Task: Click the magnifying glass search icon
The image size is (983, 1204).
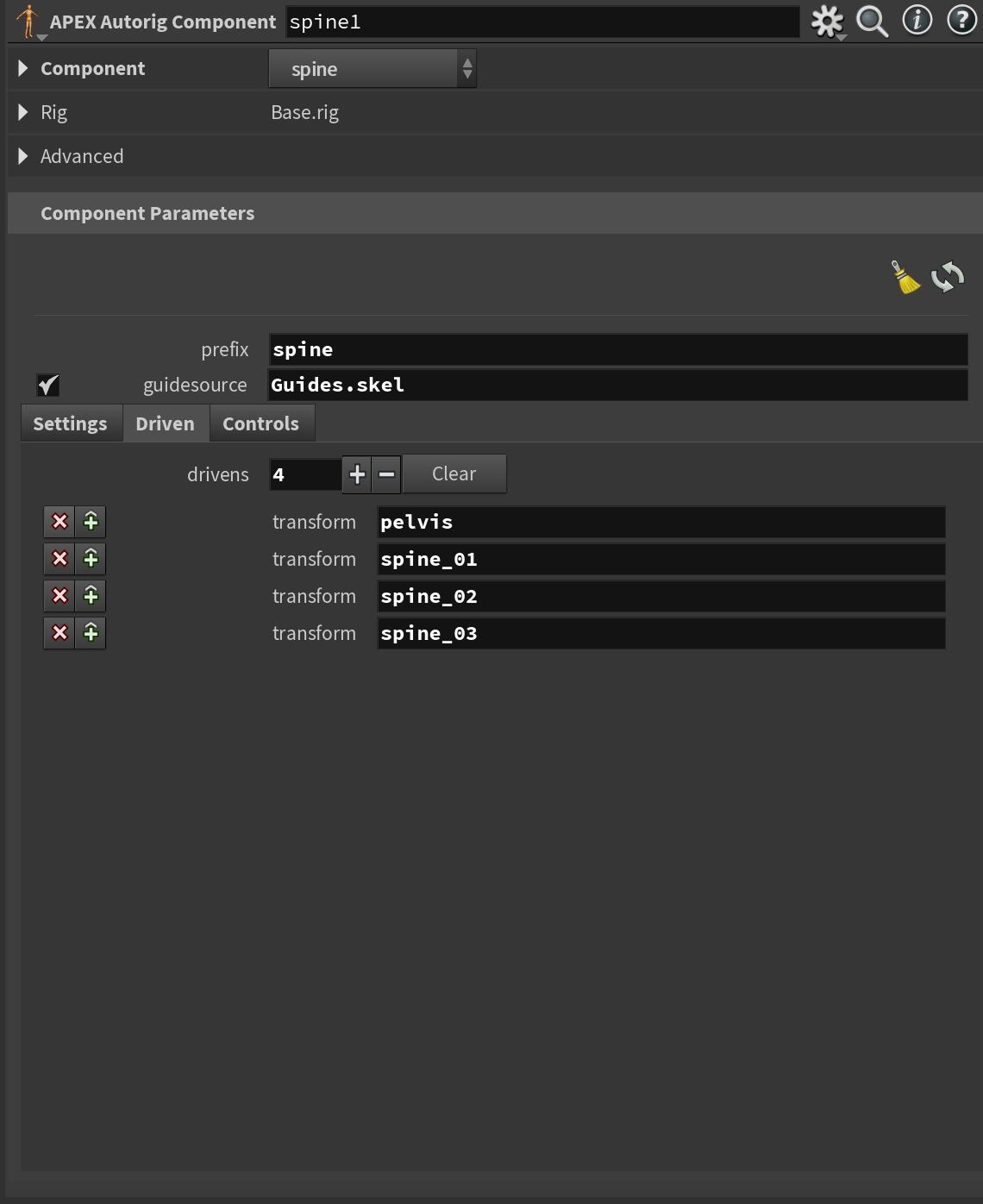Action: (873, 22)
